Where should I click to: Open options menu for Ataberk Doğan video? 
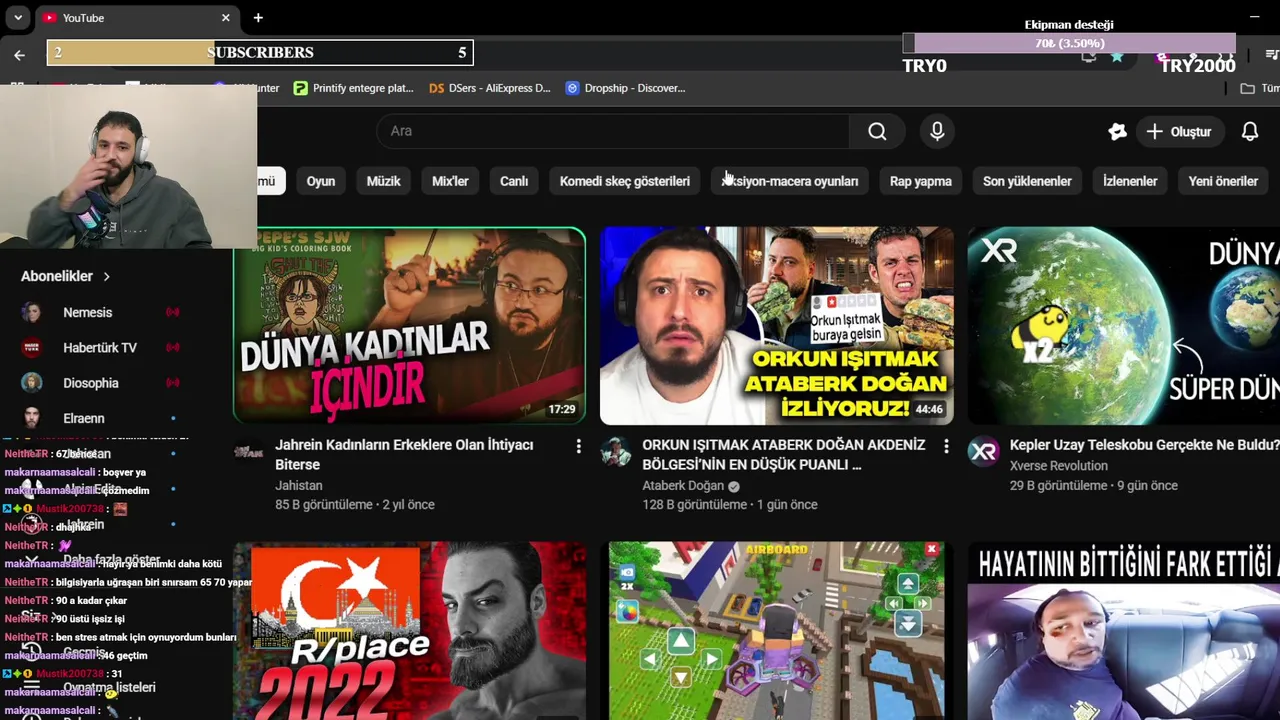(946, 447)
